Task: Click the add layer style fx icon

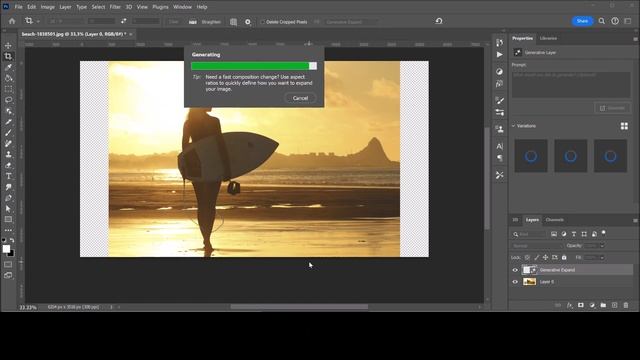Action: (569, 305)
